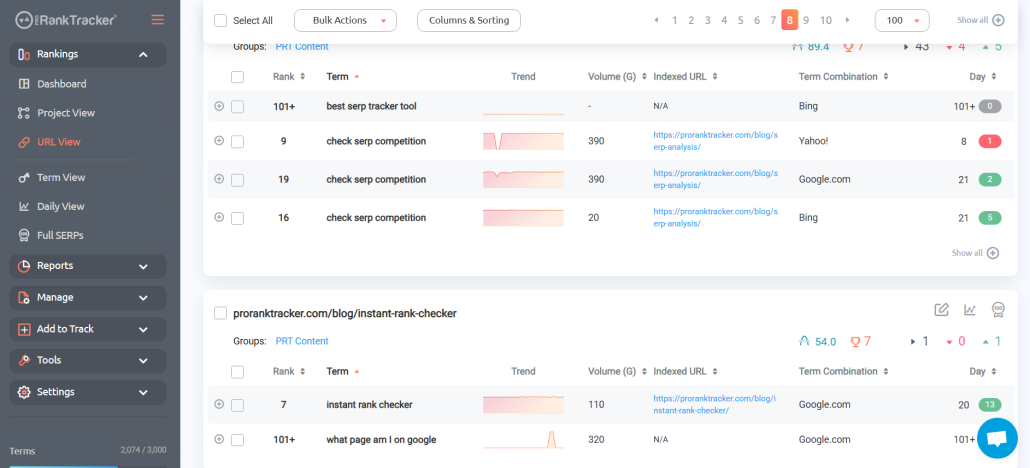Click the green 13 day-change badge
This screenshot has width=1030, height=468.
(990, 404)
